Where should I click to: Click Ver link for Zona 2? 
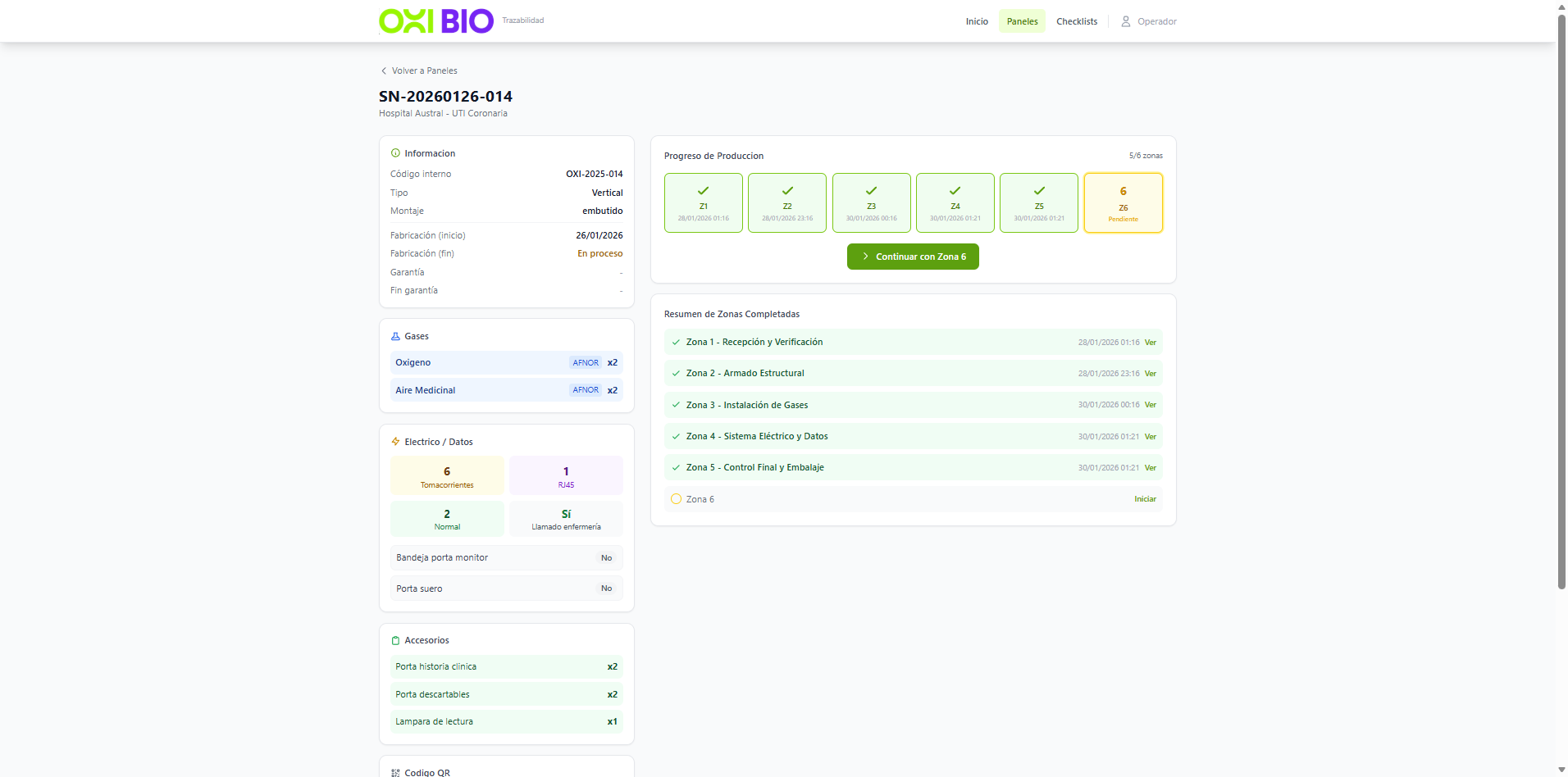click(x=1151, y=374)
